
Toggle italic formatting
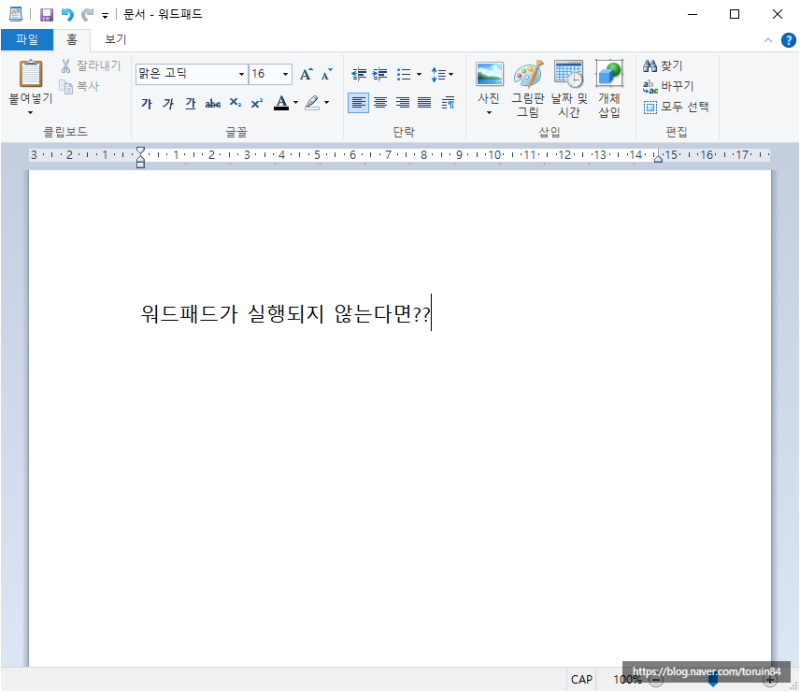click(x=167, y=103)
